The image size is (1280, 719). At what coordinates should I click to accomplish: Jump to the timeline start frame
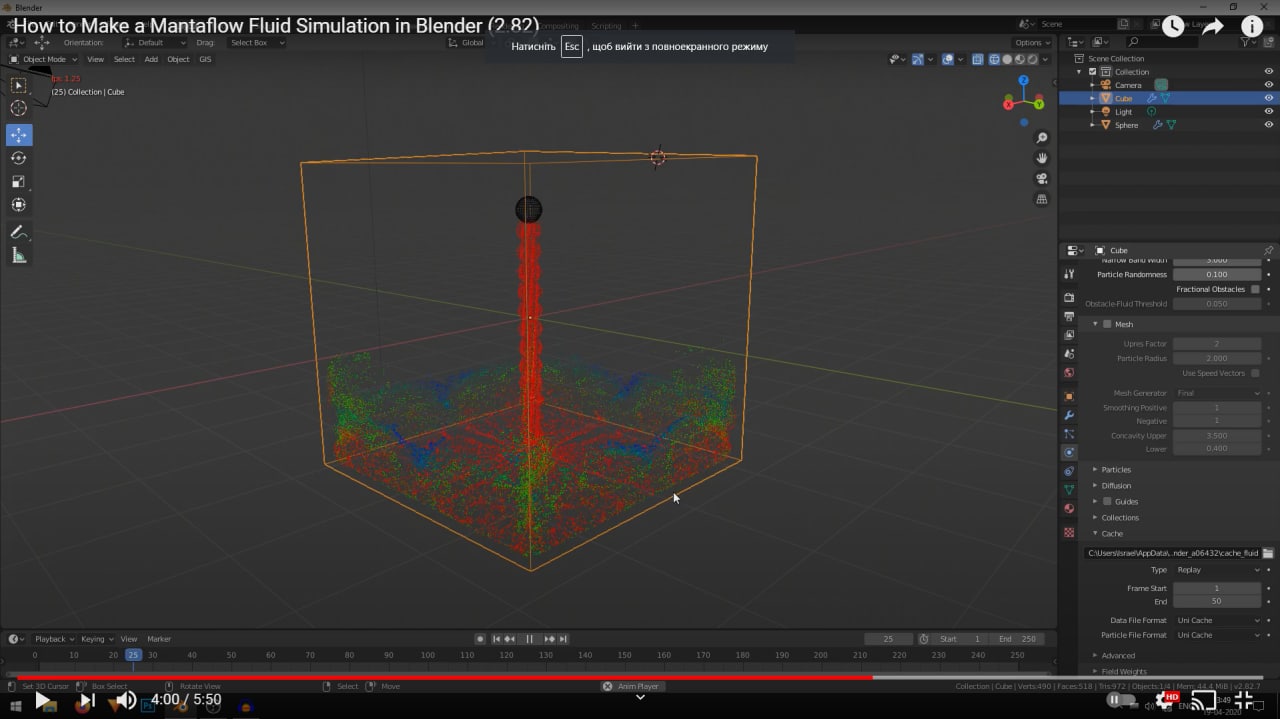(x=496, y=639)
